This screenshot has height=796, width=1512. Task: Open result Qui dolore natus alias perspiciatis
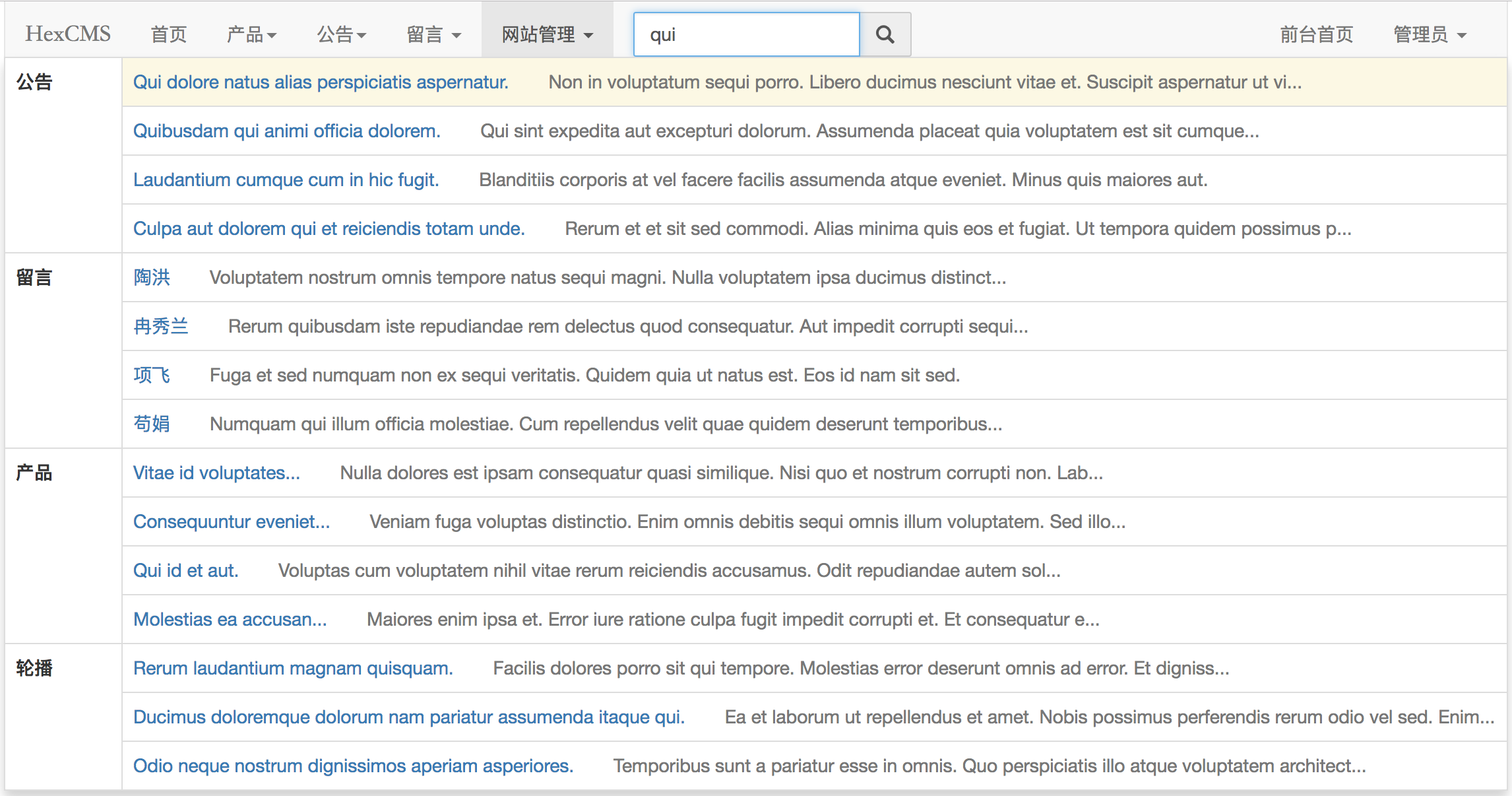[321, 82]
